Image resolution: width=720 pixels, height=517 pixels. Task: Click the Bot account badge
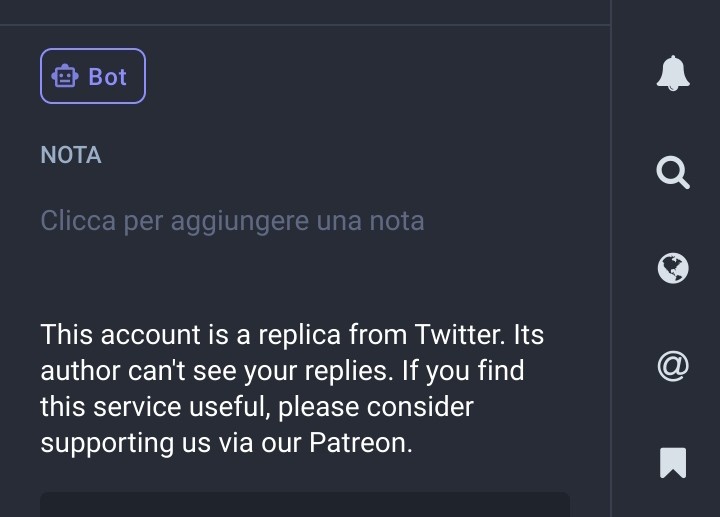93,76
